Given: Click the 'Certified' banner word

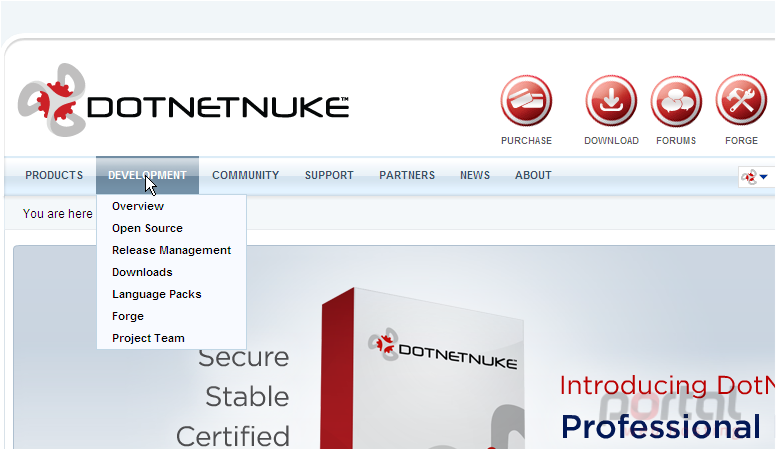Looking at the screenshot, I should (x=233, y=436).
